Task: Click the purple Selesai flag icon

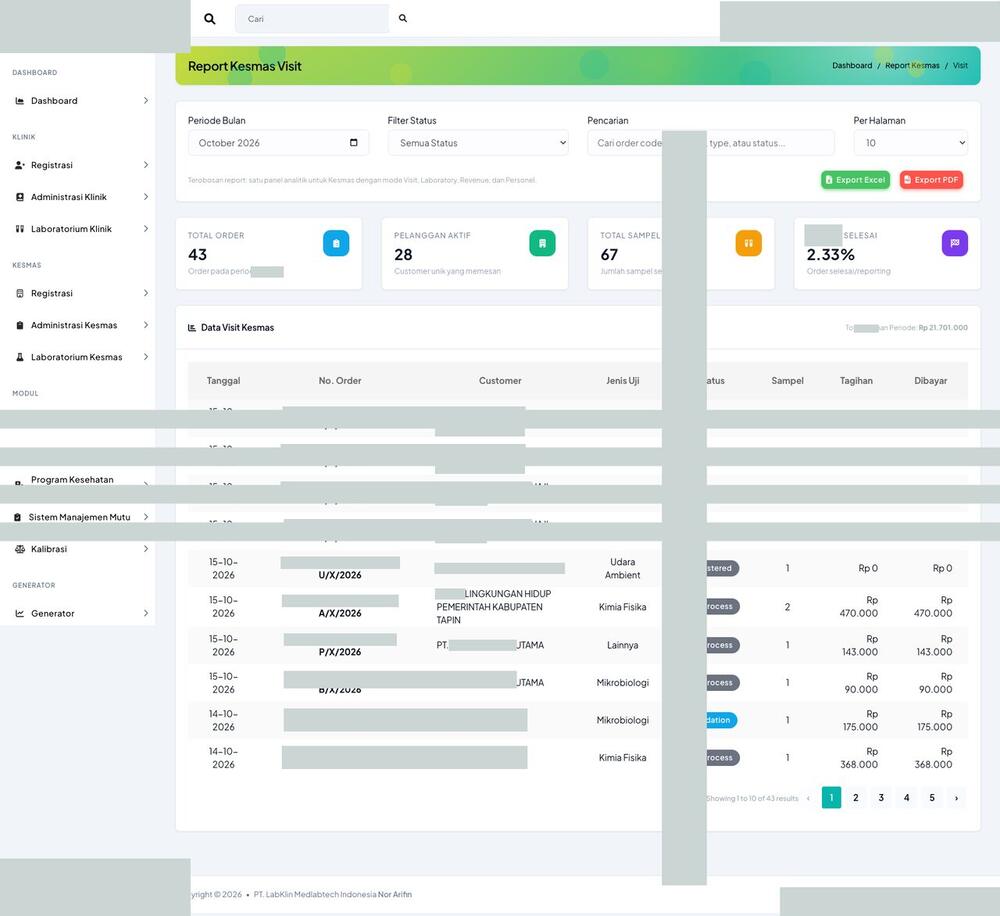Action: click(x=955, y=243)
